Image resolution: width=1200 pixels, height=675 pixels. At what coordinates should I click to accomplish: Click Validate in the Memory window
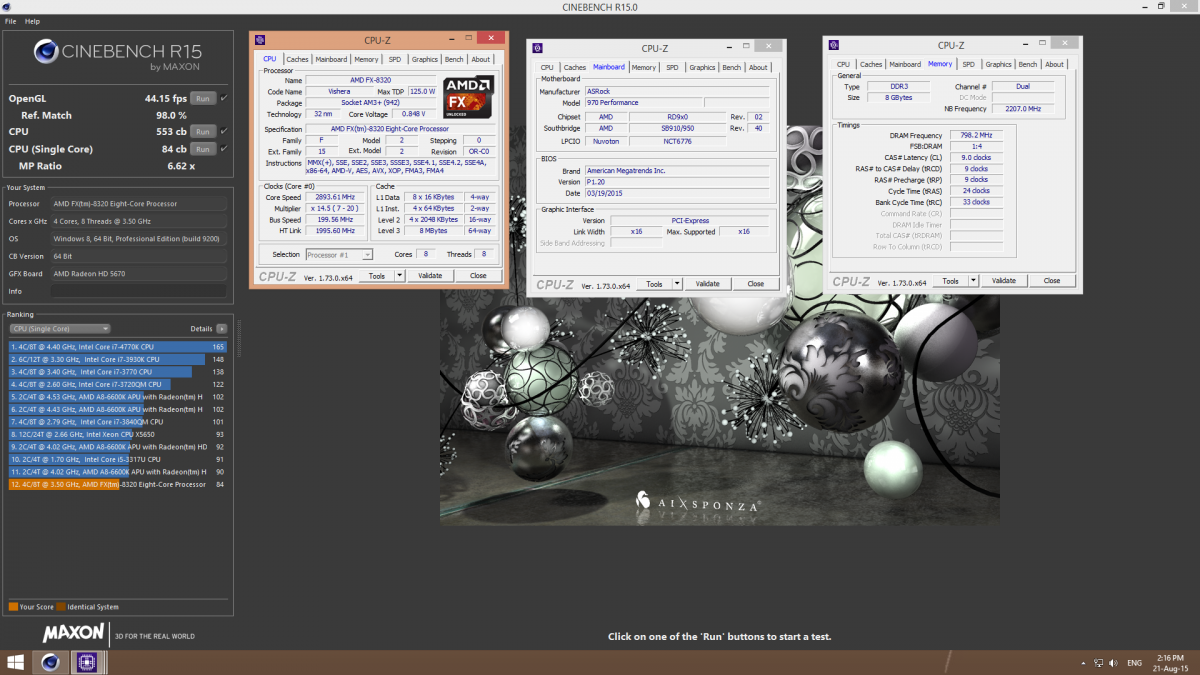point(1003,281)
